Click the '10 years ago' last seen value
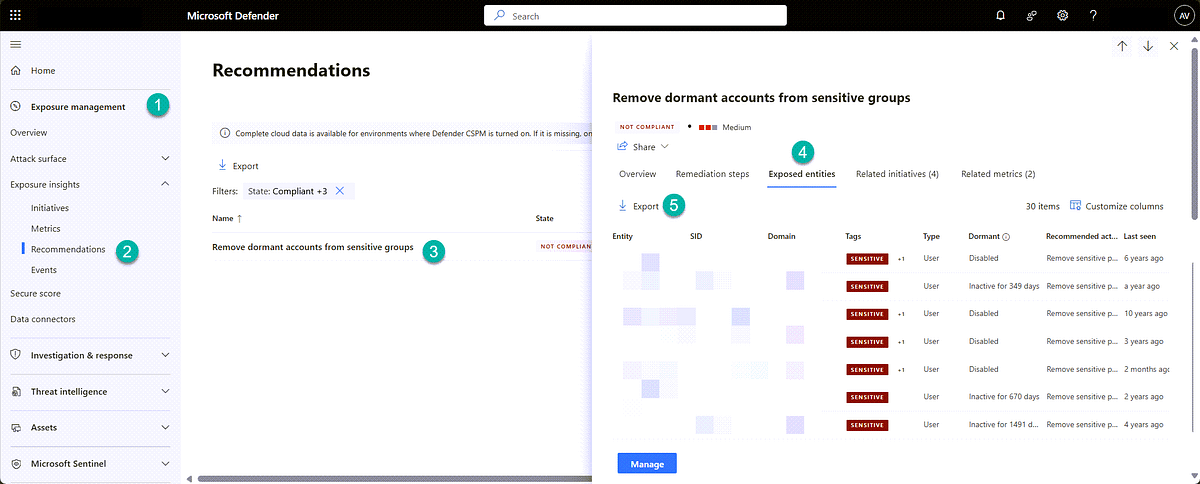Image resolution: width=1200 pixels, height=484 pixels. pyautogui.click(x=1144, y=314)
